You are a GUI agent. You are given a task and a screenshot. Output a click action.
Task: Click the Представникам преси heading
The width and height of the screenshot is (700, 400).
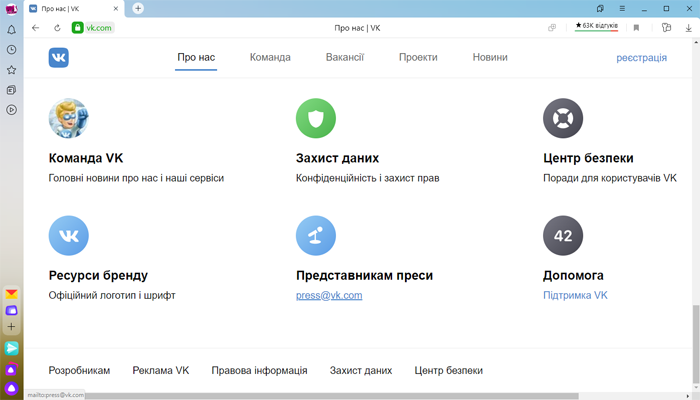[x=364, y=275]
